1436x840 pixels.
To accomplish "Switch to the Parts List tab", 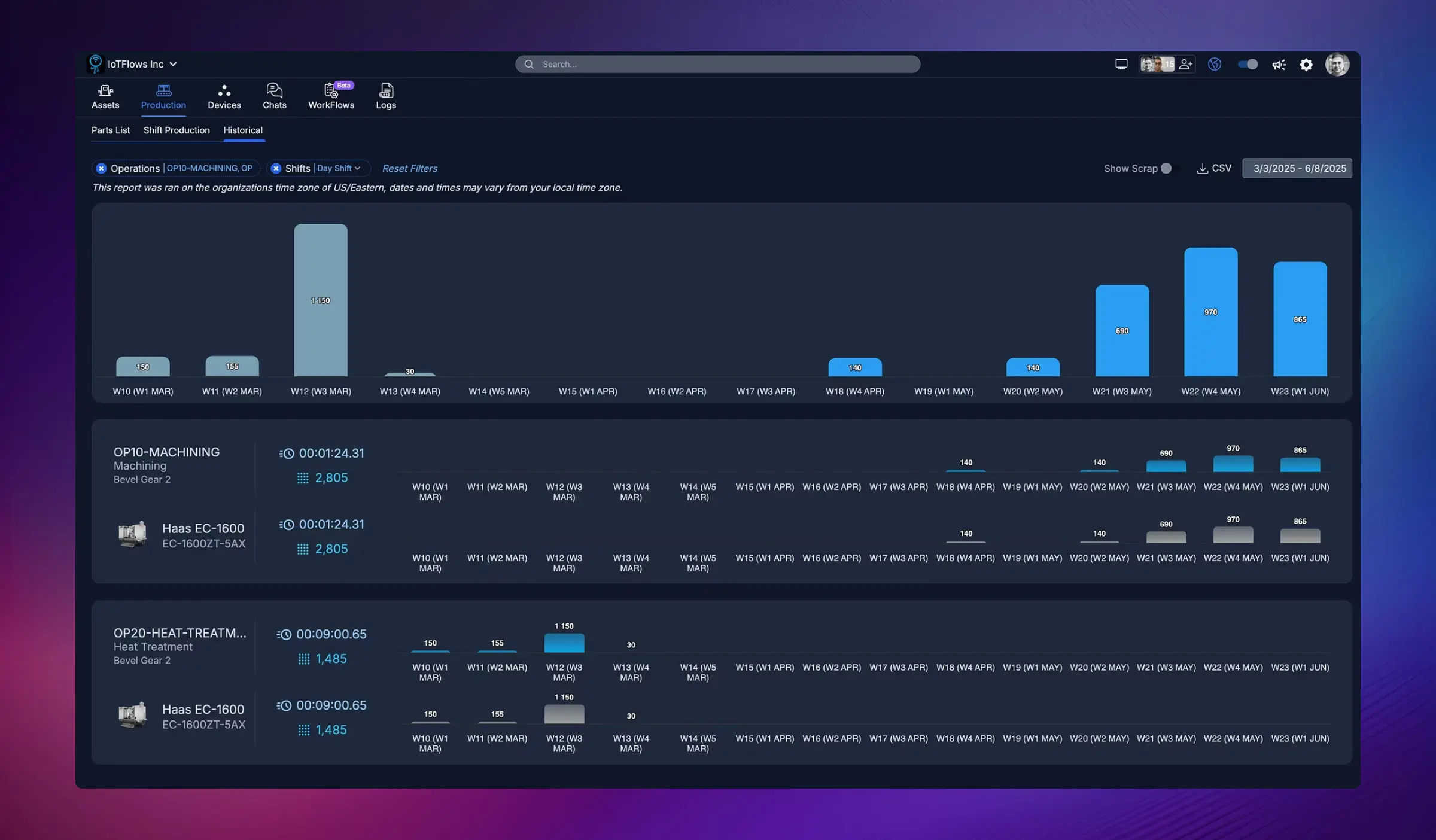I will (x=110, y=130).
